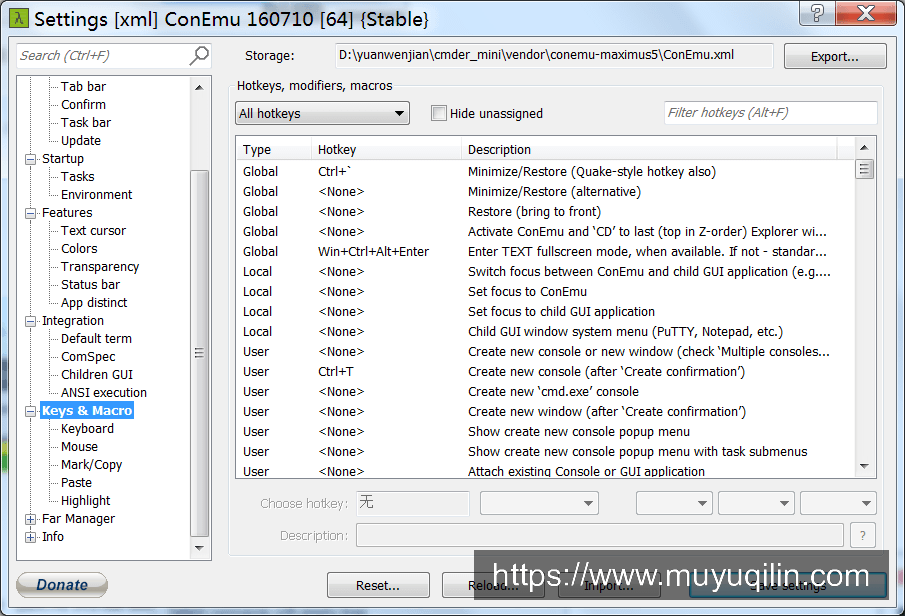Open the All hotkeys dropdown
The height and width of the screenshot is (616, 905).
click(322, 113)
